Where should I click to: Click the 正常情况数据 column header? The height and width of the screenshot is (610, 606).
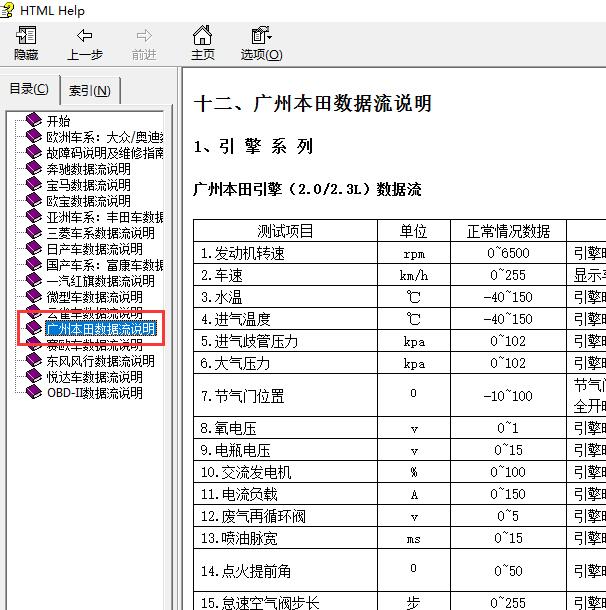(508, 231)
